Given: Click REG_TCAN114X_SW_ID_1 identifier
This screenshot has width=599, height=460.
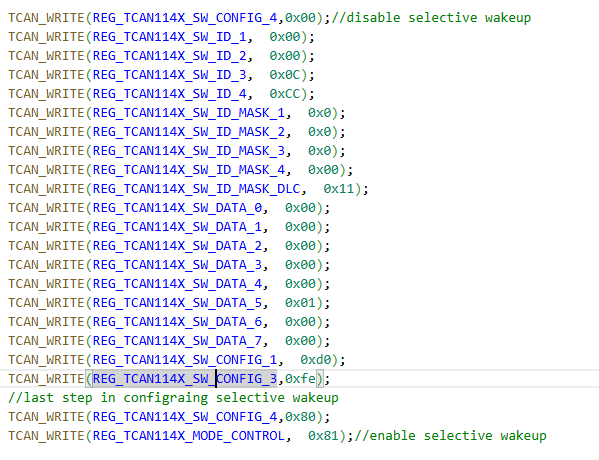Looking at the screenshot, I should pyautogui.click(x=170, y=37).
